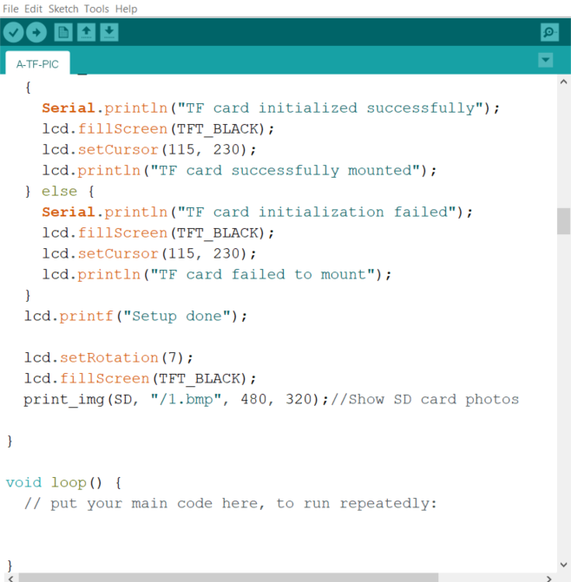Create a new sketch file
Image resolution: width=571 pixels, height=582 pixels.
click(x=63, y=32)
